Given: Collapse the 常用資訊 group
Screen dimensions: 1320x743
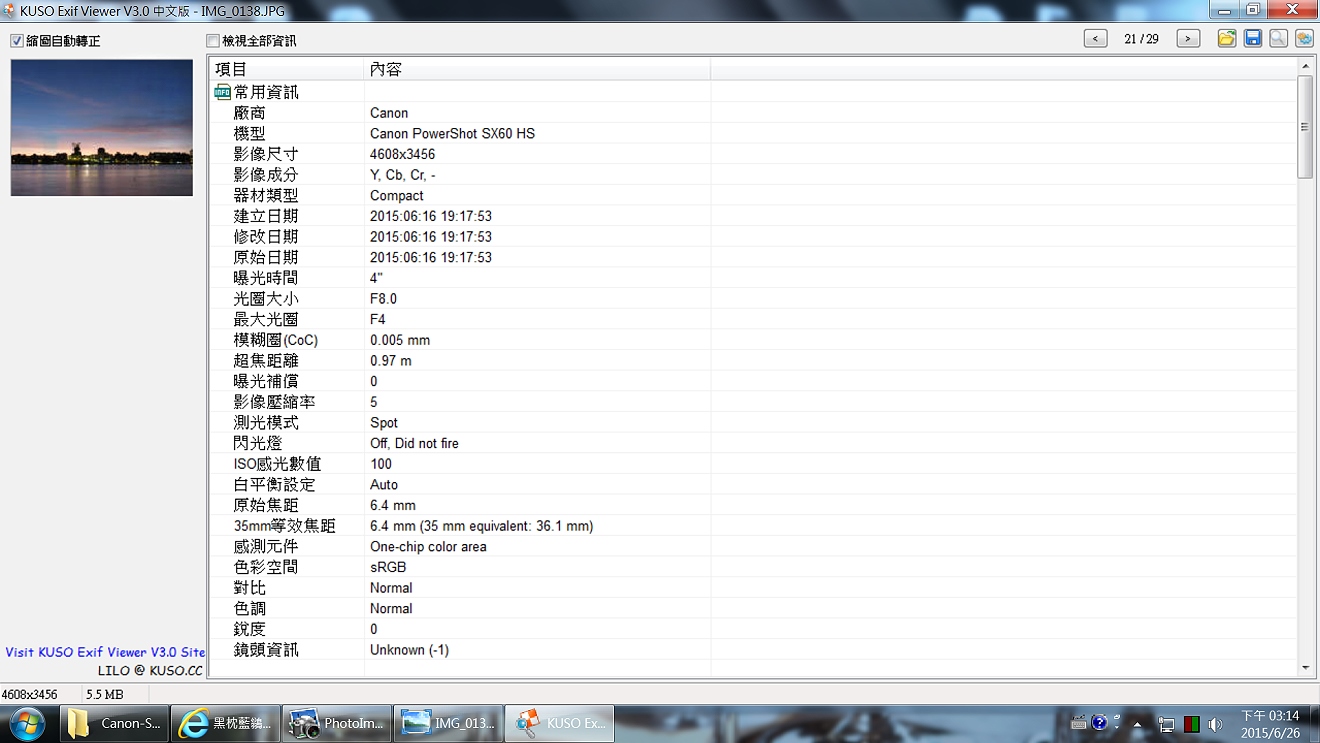Looking at the screenshot, I should (x=222, y=92).
